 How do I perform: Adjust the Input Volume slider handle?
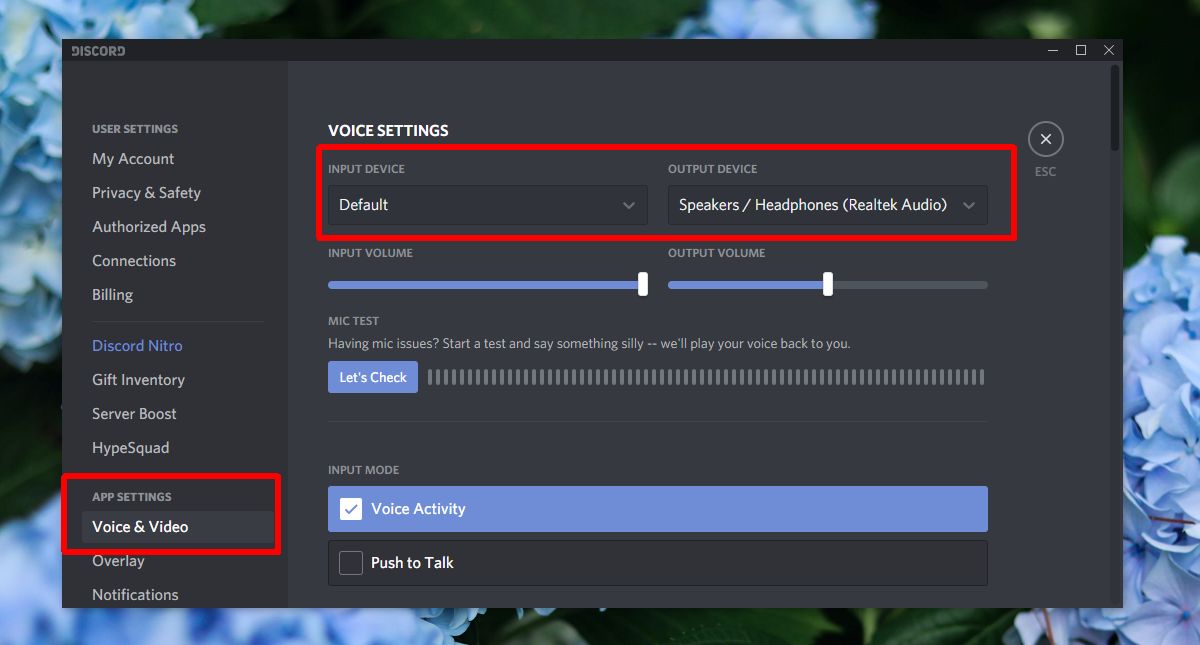point(643,285)
